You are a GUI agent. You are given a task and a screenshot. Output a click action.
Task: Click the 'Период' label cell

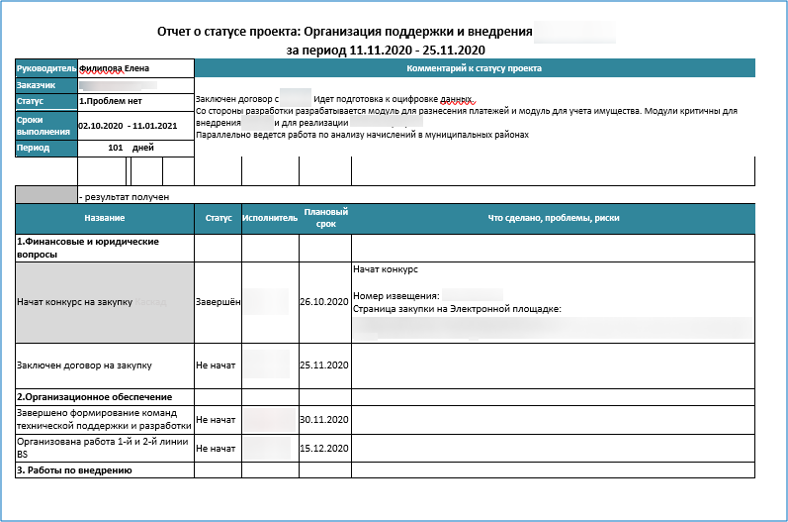(46, 148)
